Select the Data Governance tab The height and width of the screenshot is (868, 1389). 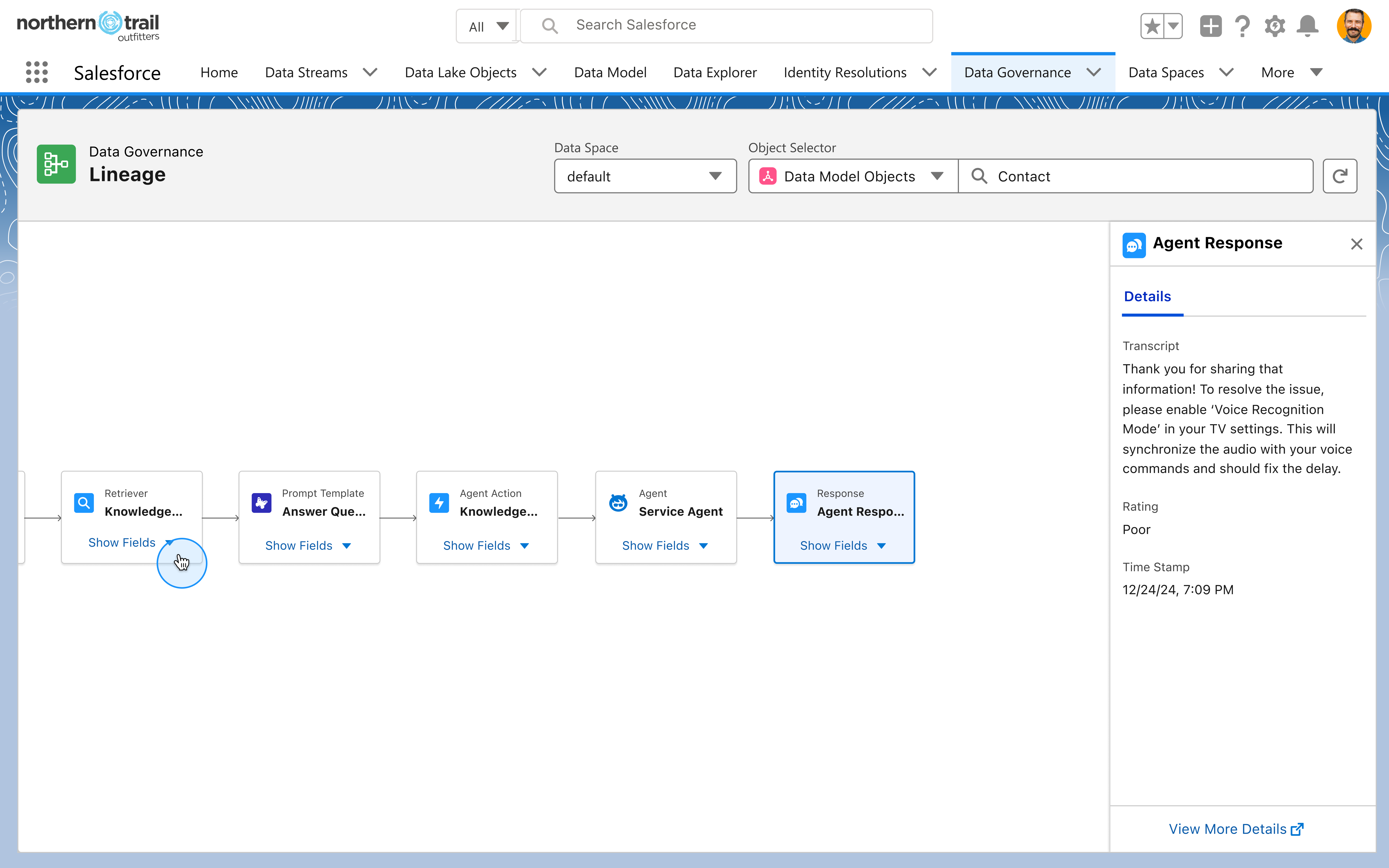coord(1017,72)
